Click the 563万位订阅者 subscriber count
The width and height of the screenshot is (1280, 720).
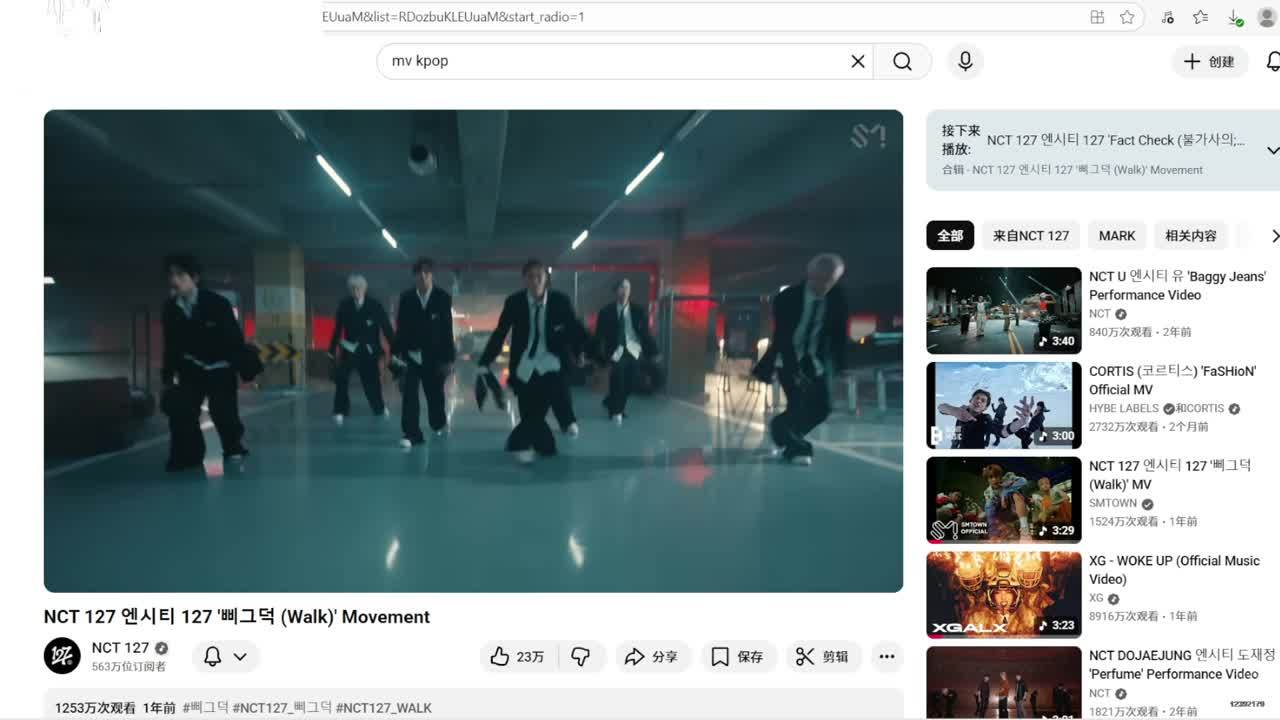pyautogui.click(x=129, y=667)
